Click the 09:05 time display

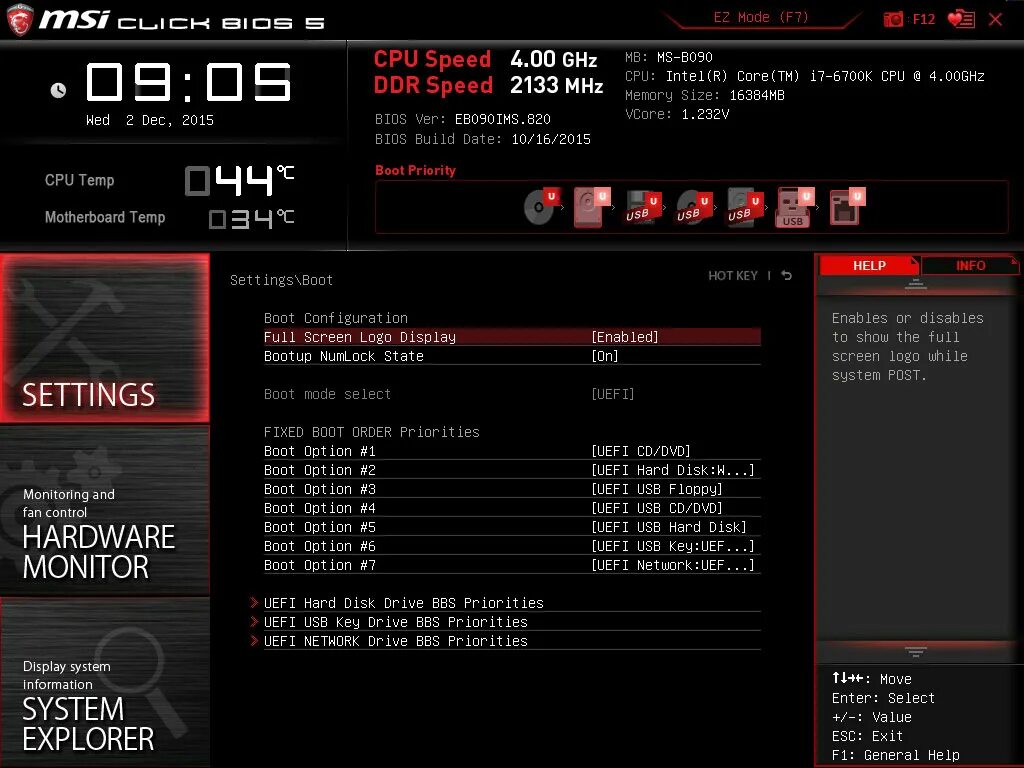189,82
